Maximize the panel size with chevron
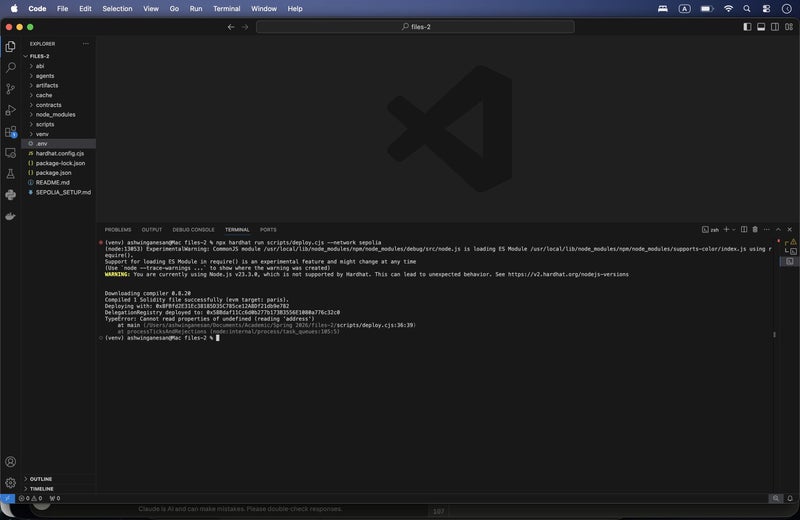Image resolution: width=800 pixels, height=520 pixels. point(778,230)
